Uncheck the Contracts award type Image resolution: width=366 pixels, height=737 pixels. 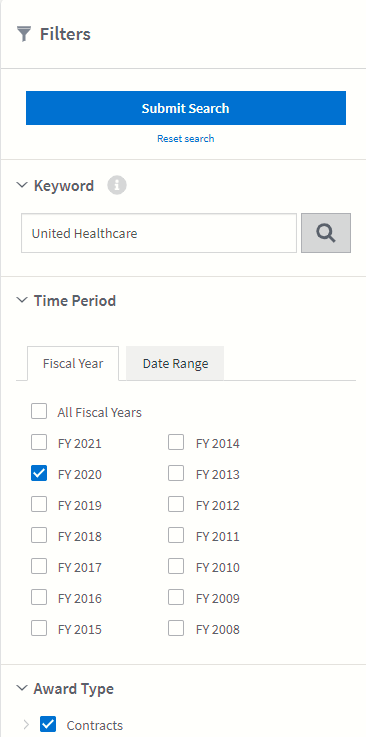(48, 724)
